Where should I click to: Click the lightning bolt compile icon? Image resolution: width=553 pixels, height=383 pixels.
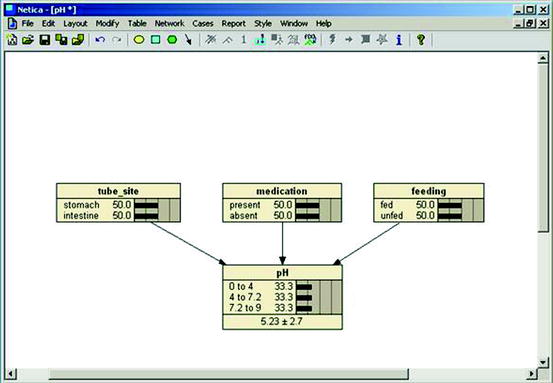(x=332, y=39)
